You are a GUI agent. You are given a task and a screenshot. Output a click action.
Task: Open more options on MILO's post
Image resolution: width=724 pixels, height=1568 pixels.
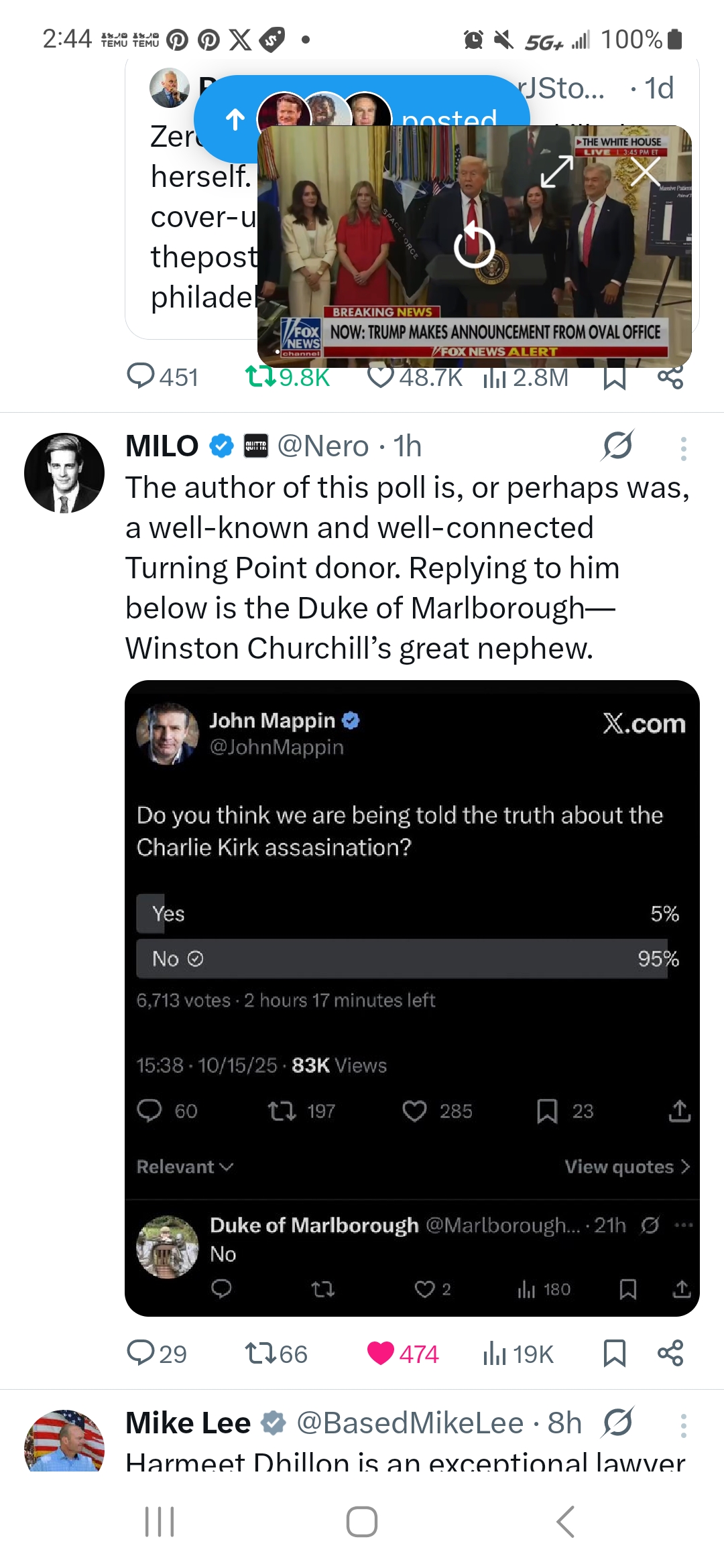click(683, 448)
